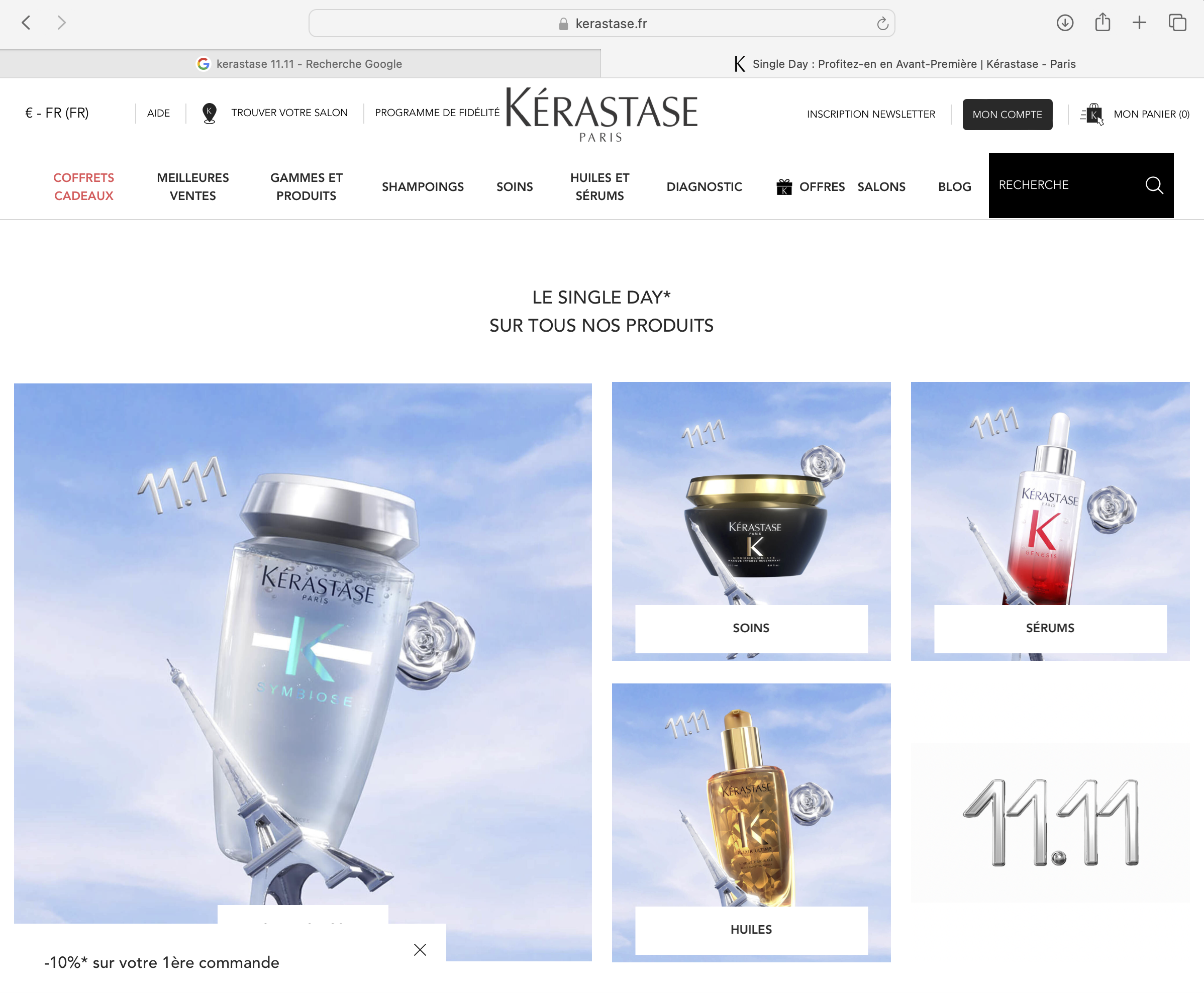
Task: Open the Sérums product tile
Action: pyautogui.click(x=1050, y=521)
